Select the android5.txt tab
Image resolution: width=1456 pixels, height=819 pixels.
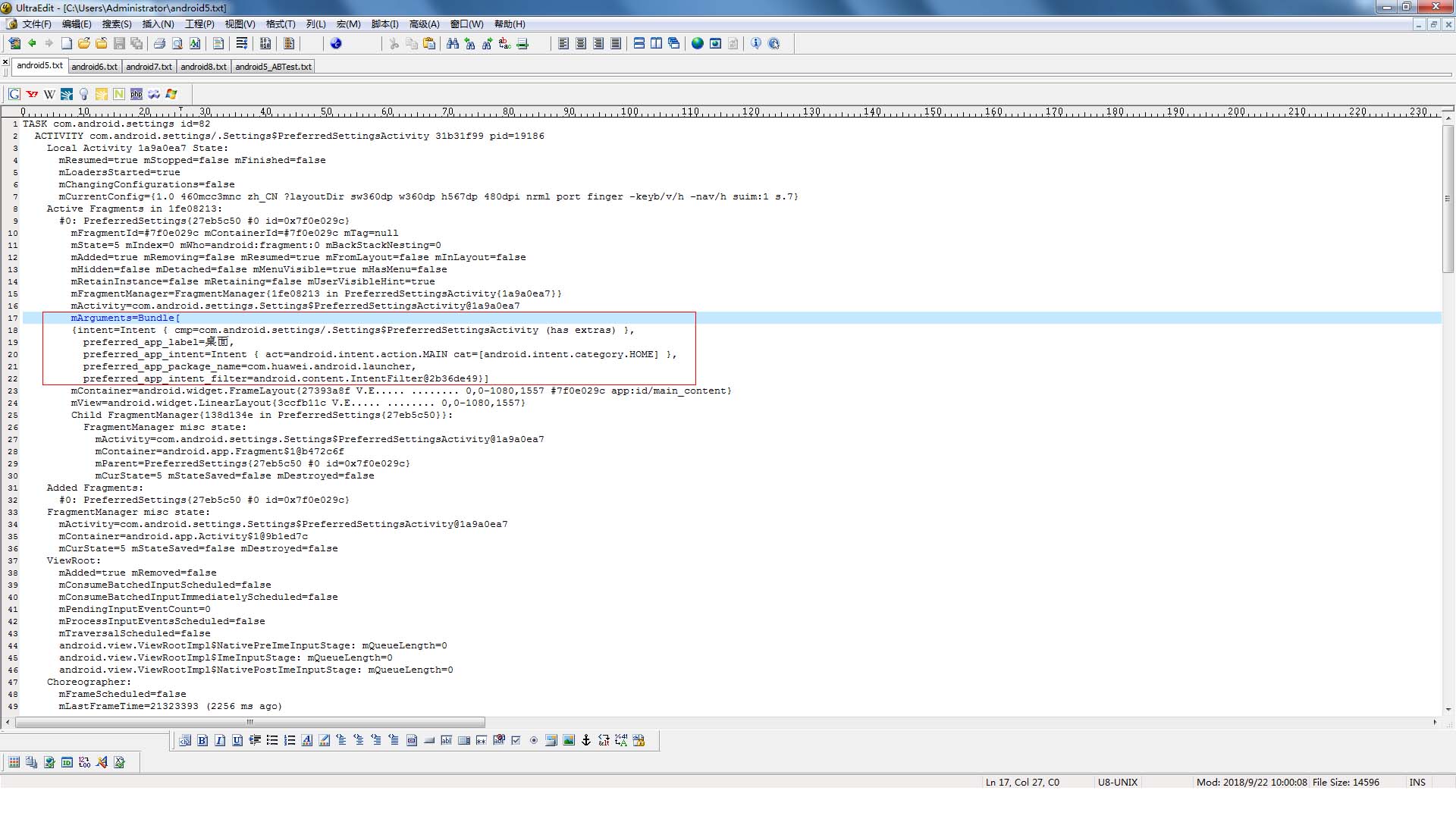[39, 66]
